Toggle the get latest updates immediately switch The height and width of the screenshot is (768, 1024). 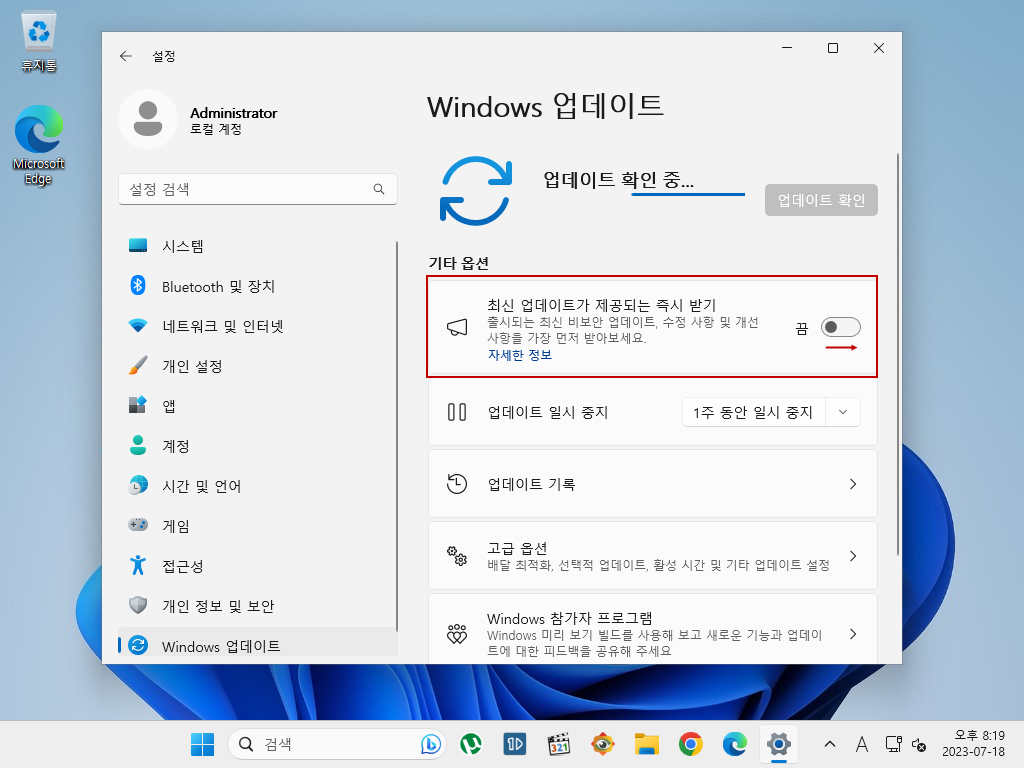coord(840,327)
